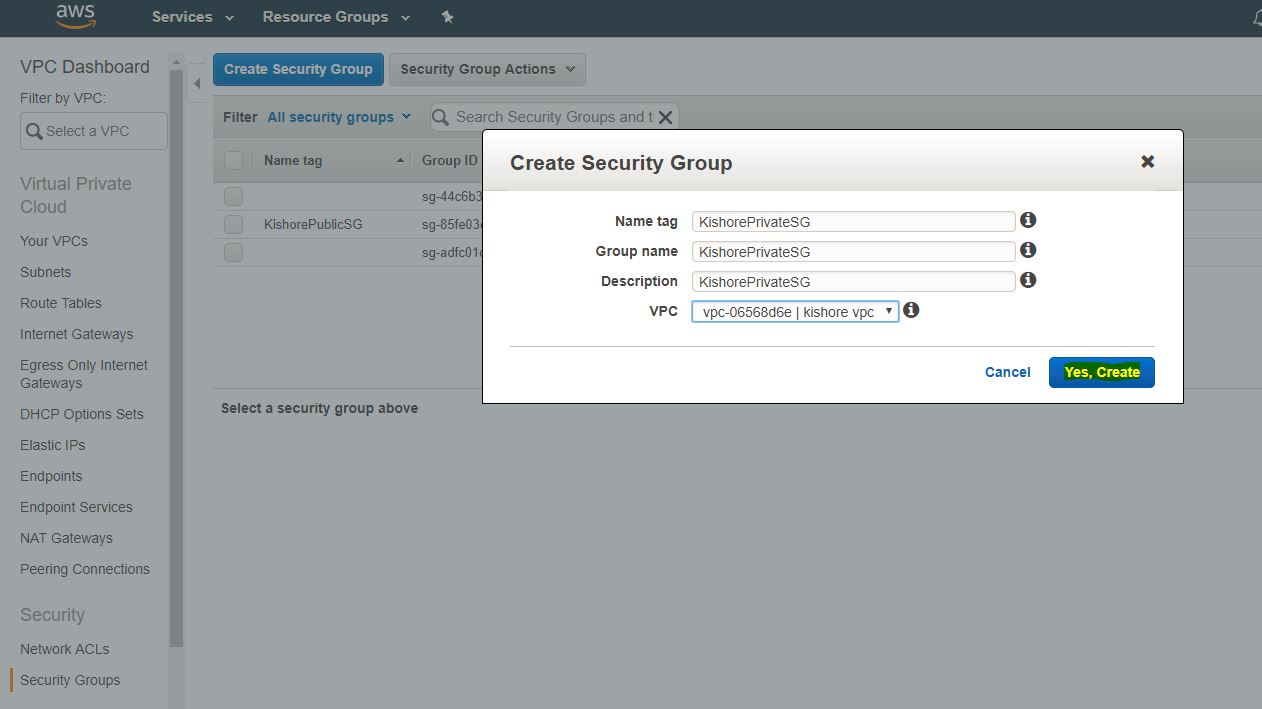1262x709 pixels.
Task: Open the VPC selection dropdown
Action: tap(795, 312)
